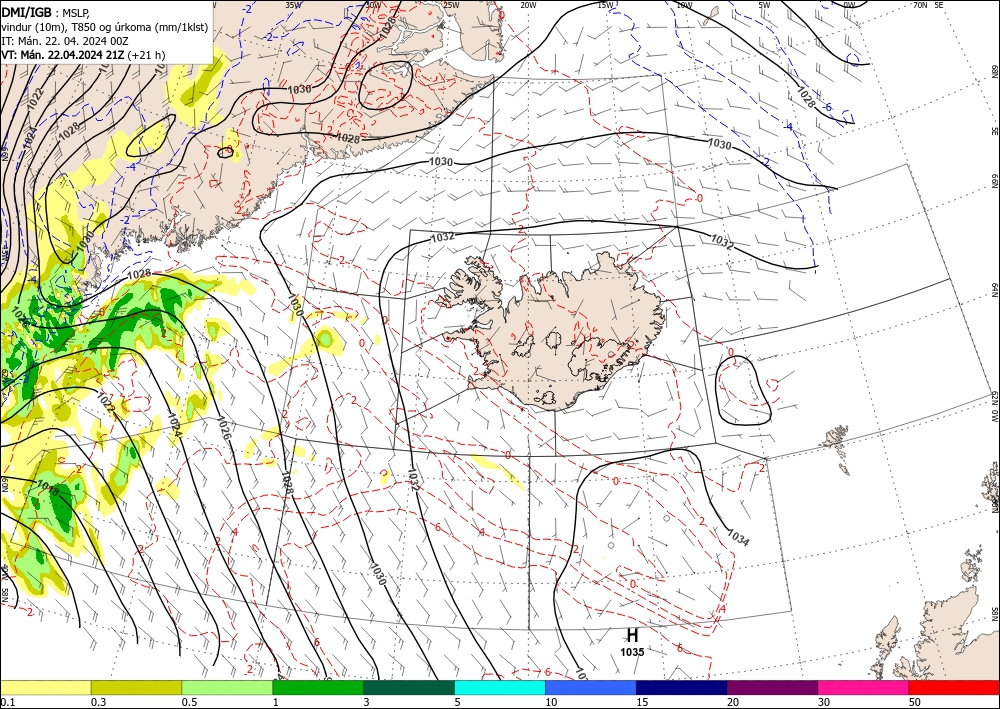Click the '(+21 h)' forecast offset text
This screenshot has height=709, width=1000.
146,55
